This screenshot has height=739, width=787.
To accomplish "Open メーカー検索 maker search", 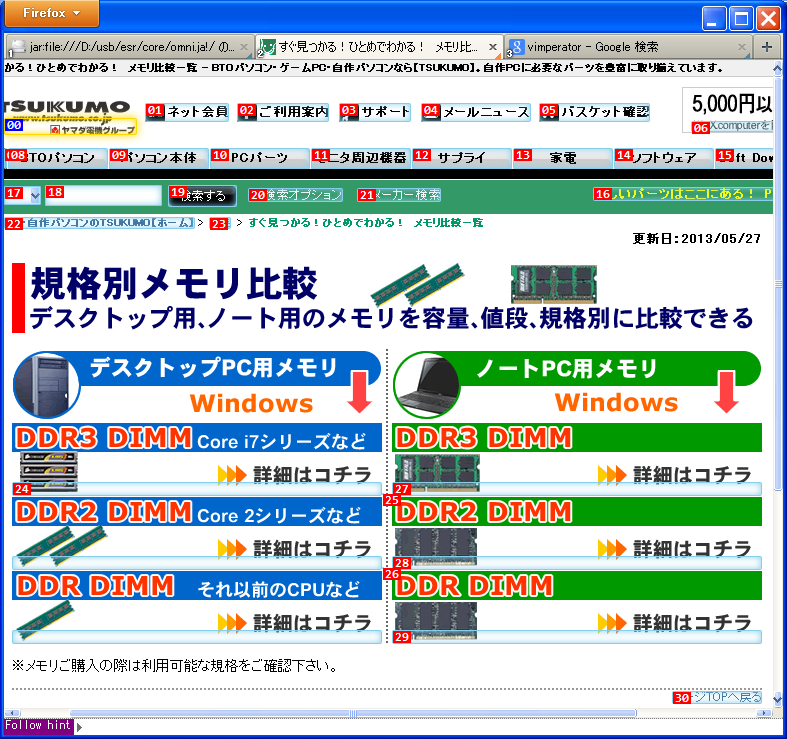I will (400, 195).
